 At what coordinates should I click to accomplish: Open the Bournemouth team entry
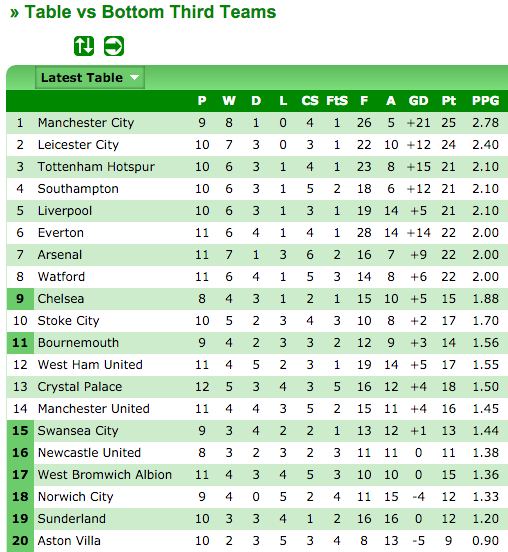(x=78, y=343)
